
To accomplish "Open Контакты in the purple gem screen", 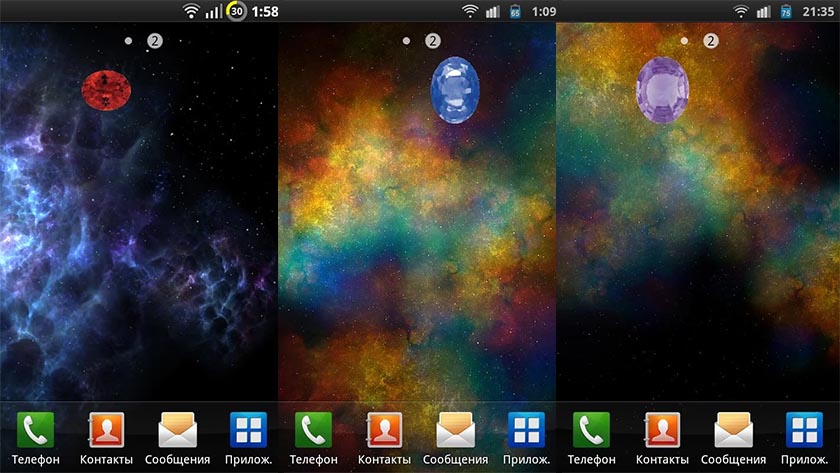I will pos(662,430).
